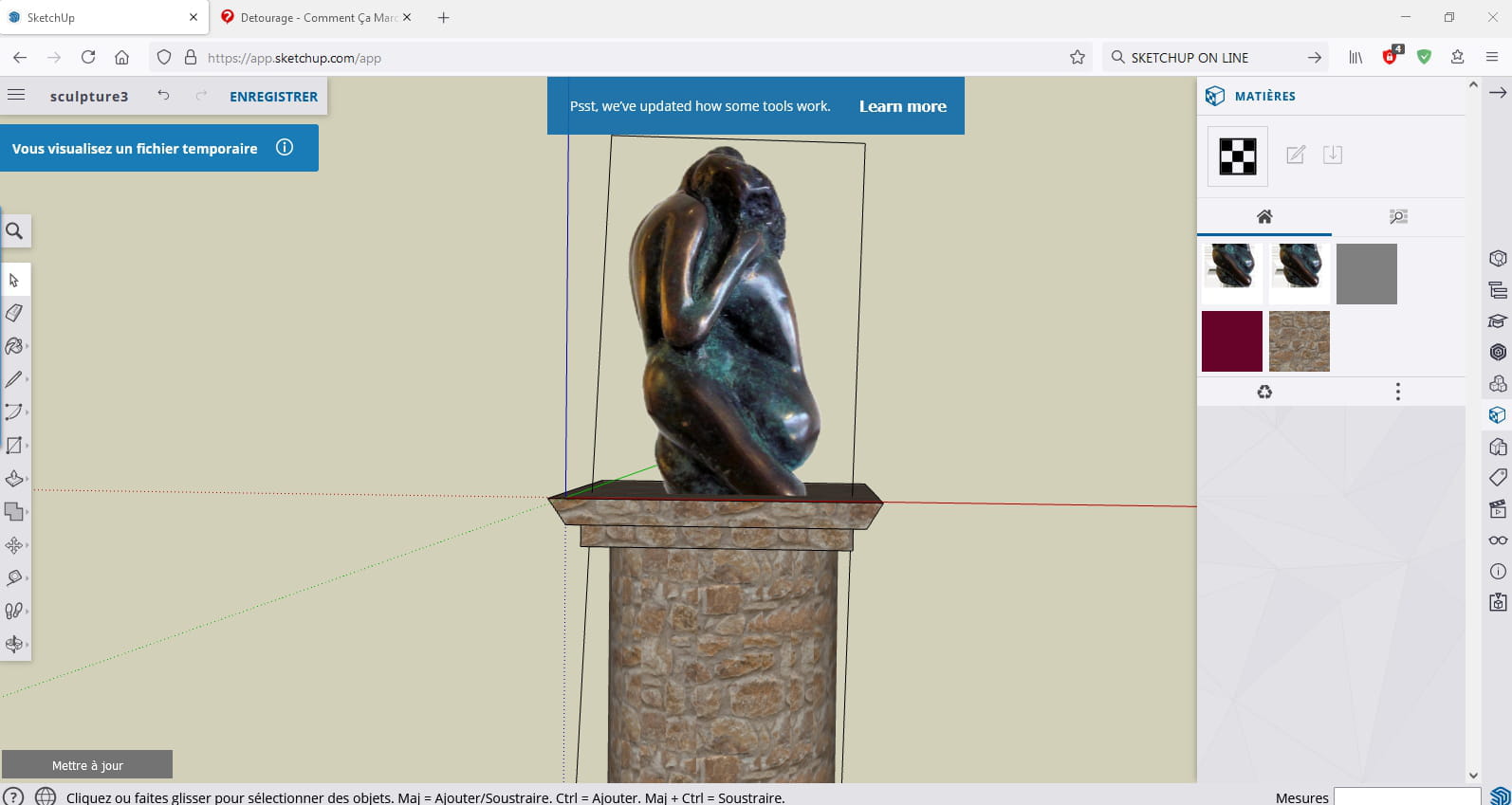Screen dimensions: 1512x805
Task: Open the SketchUp hamburger main menu
Action: [x=16, y=95]
